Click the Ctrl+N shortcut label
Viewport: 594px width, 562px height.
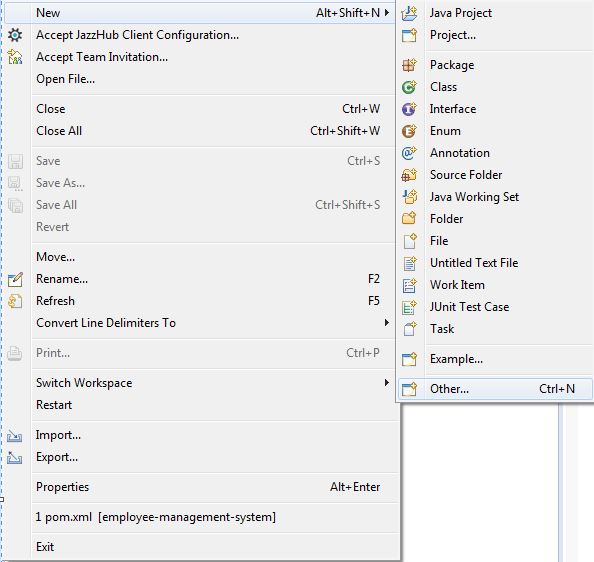pos(557,389)
